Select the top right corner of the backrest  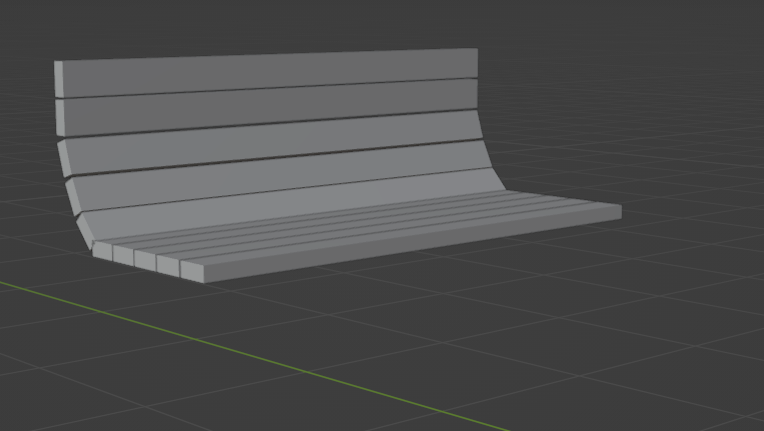coord(475,50)
